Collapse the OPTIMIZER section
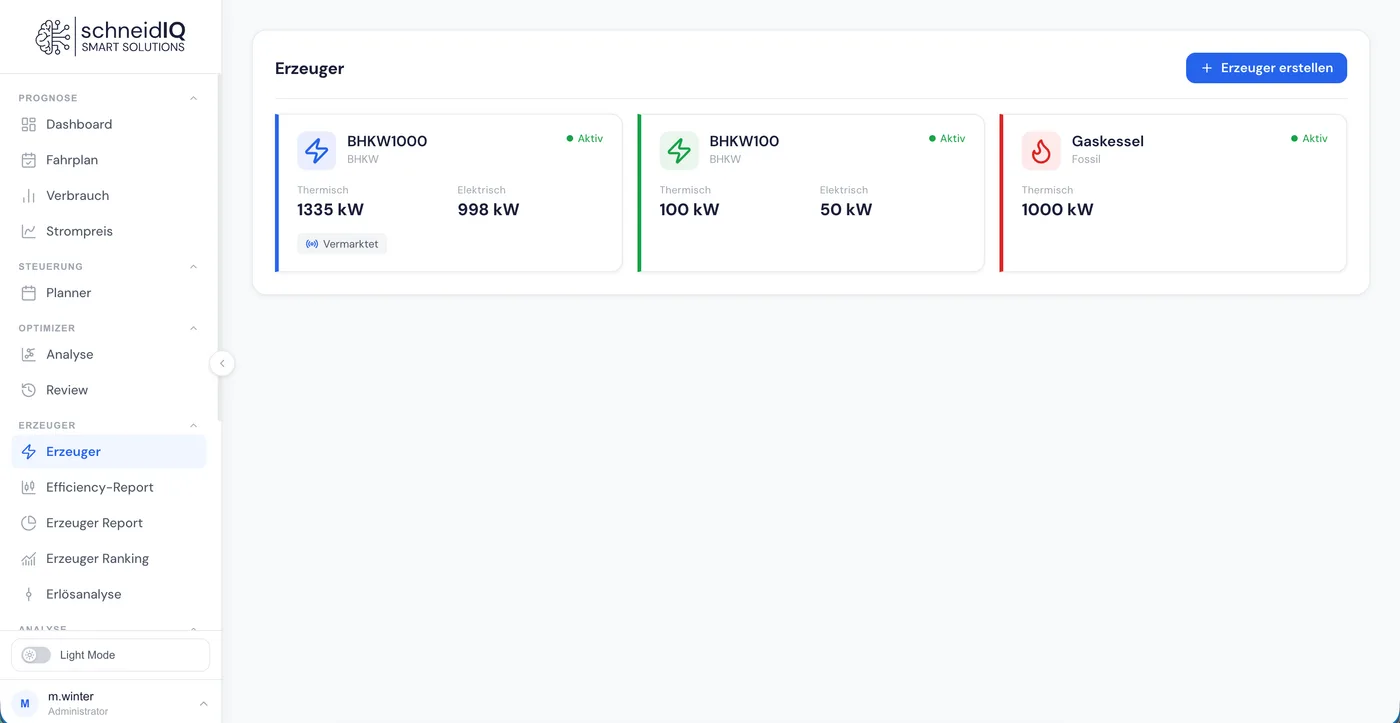Screen dimensions: 1400x723 coord(194,328)
